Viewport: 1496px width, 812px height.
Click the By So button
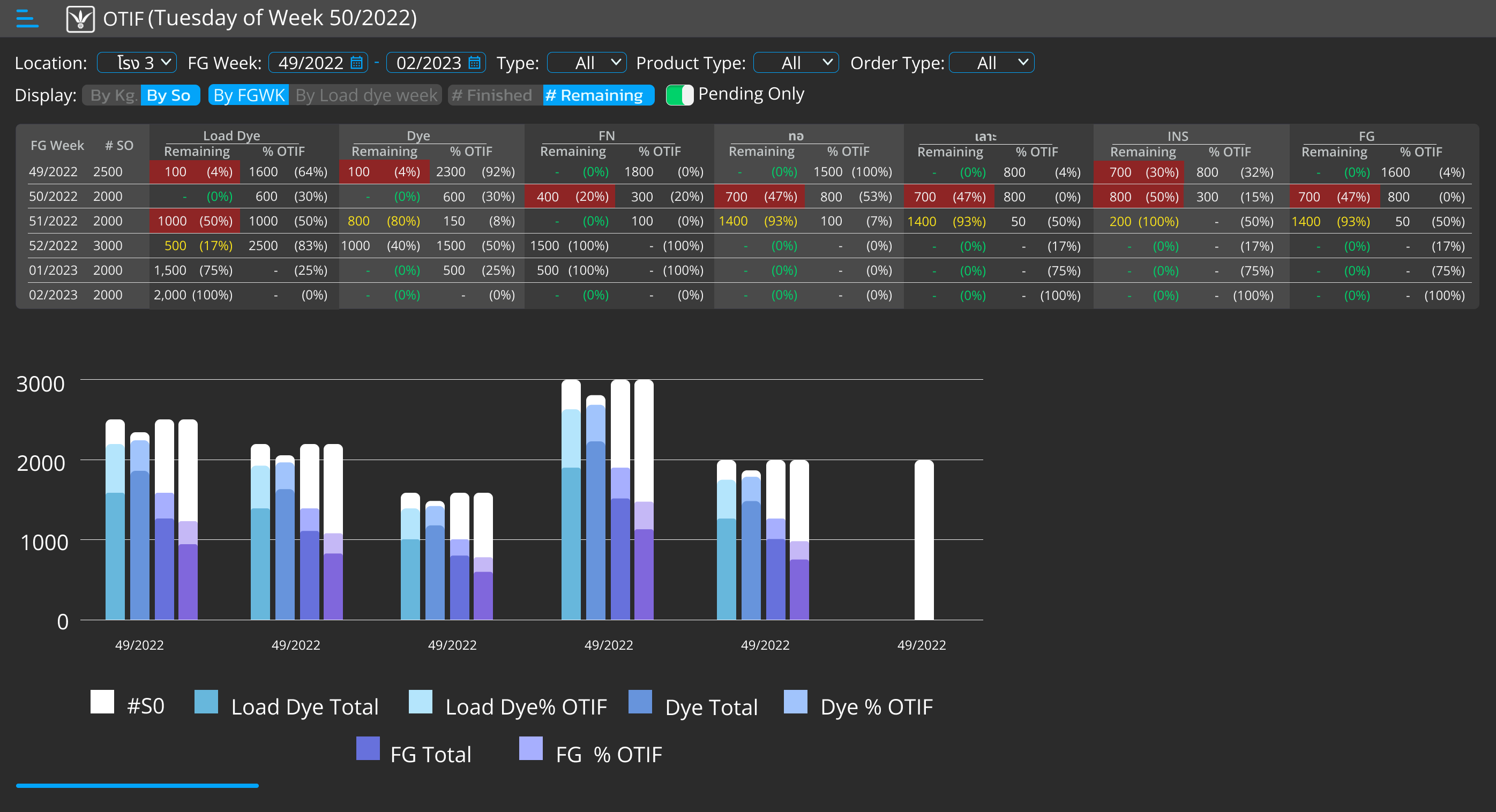168,95
